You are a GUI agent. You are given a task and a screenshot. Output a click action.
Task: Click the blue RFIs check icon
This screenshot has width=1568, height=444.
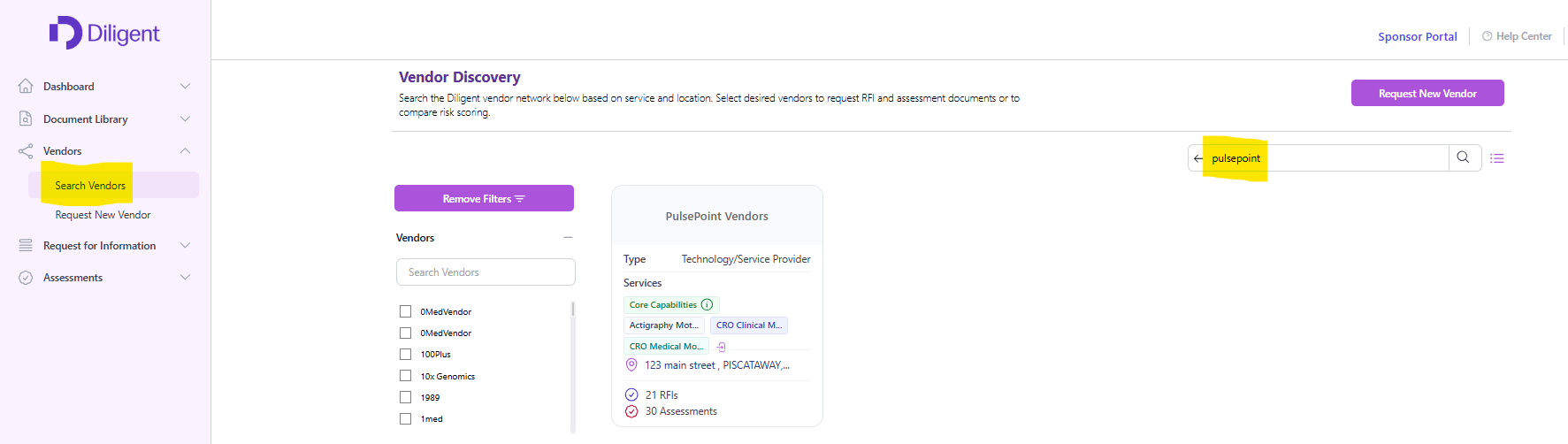631,394
